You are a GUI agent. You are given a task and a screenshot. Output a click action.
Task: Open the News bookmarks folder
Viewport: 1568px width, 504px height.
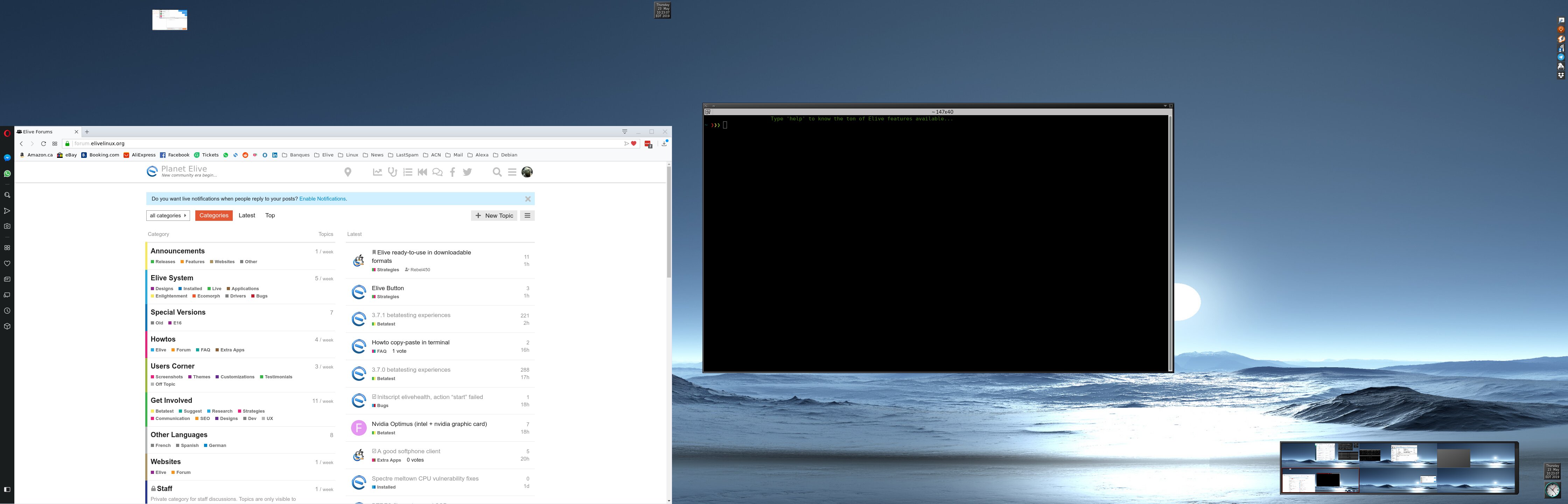[373, 155]
